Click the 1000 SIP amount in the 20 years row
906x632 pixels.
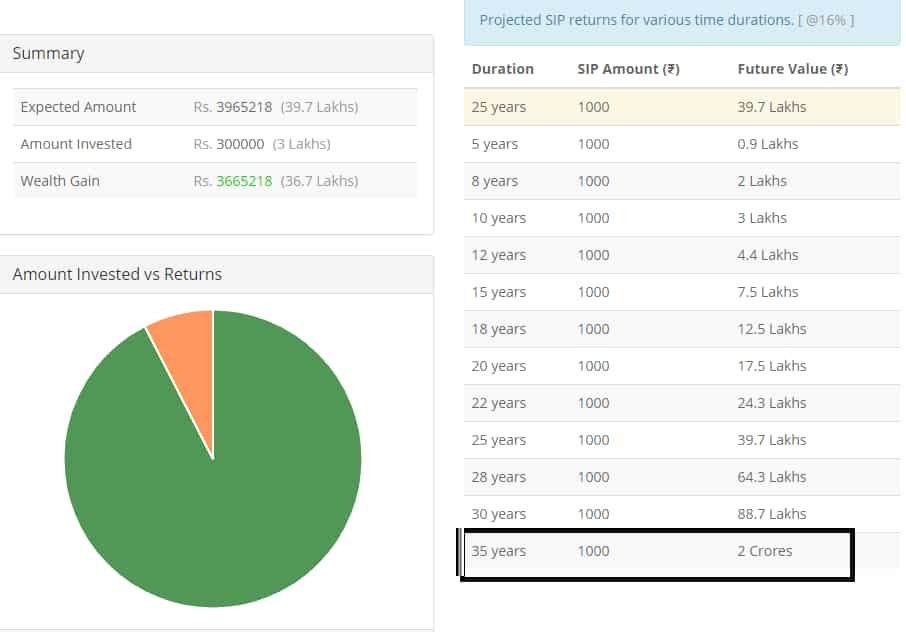pyautogui.click(x=593, y=366)
